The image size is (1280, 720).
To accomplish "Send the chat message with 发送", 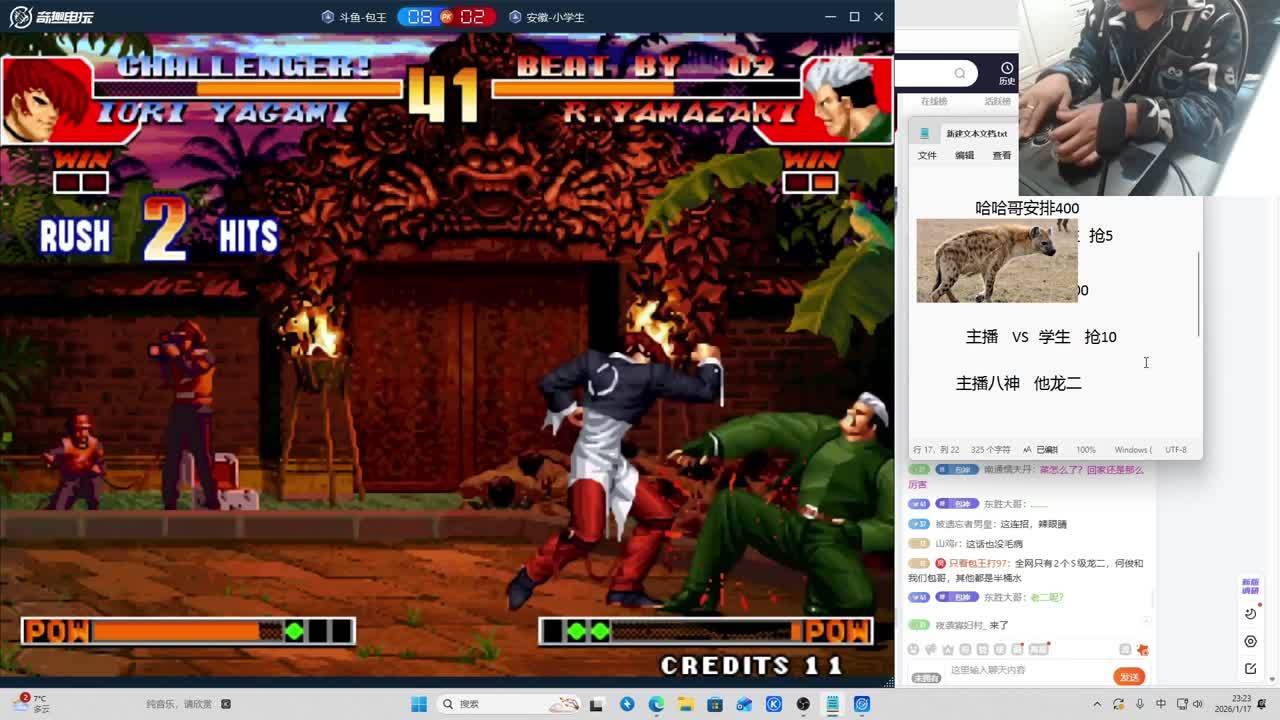I will (x=1129, y=677).
